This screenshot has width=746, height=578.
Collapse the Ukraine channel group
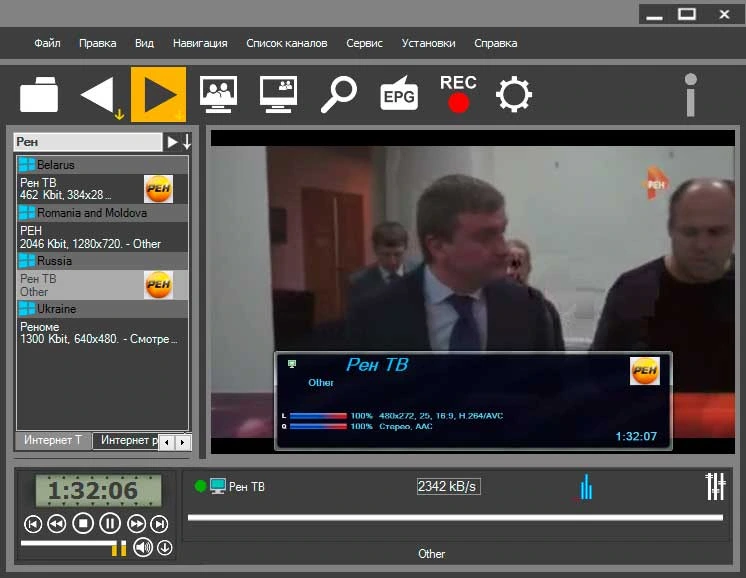click(102, 309)
